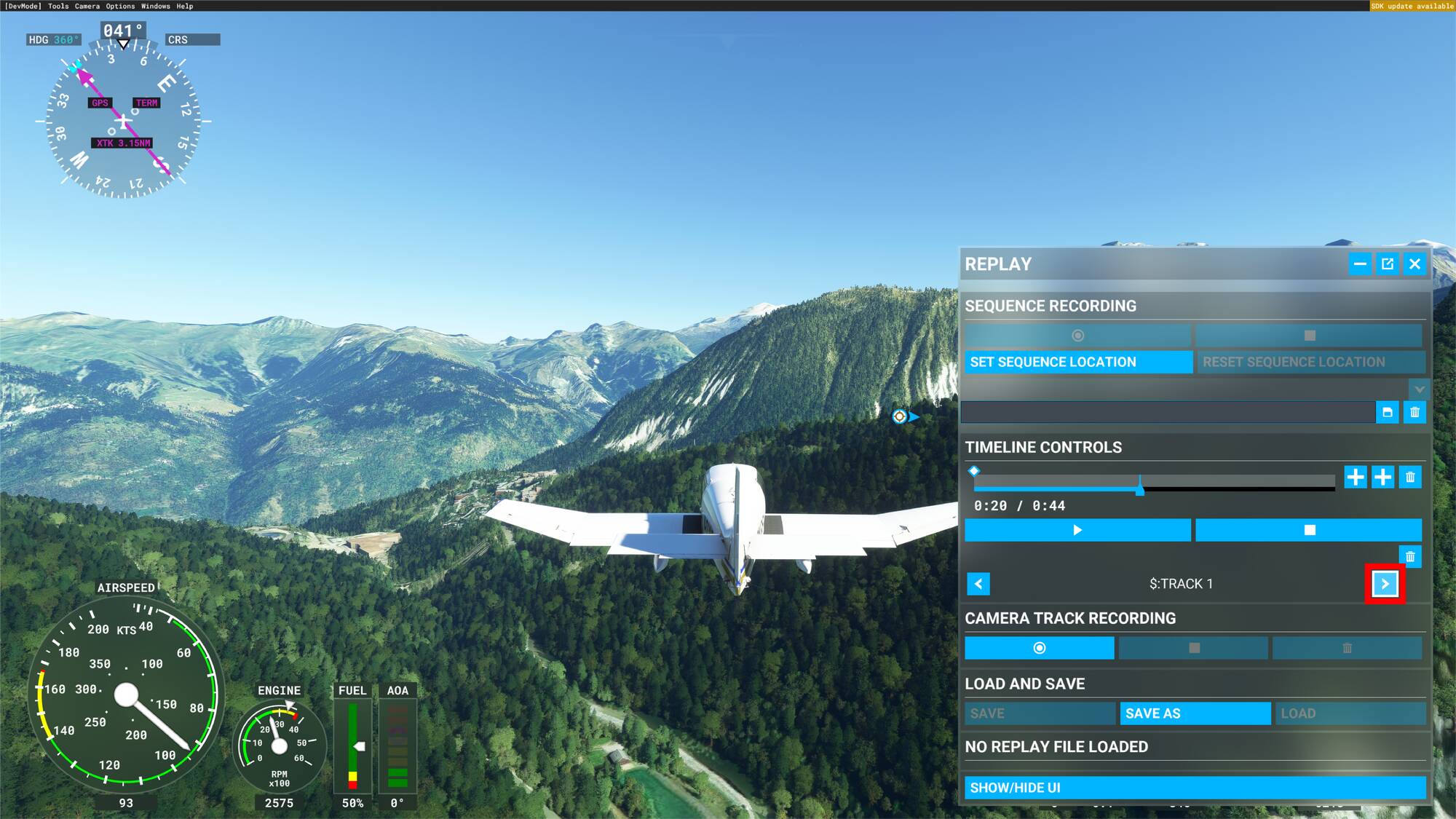Screen dimensions: 1456x819
Task: Open the Tools menu
Action: click(x=58, y=6)
